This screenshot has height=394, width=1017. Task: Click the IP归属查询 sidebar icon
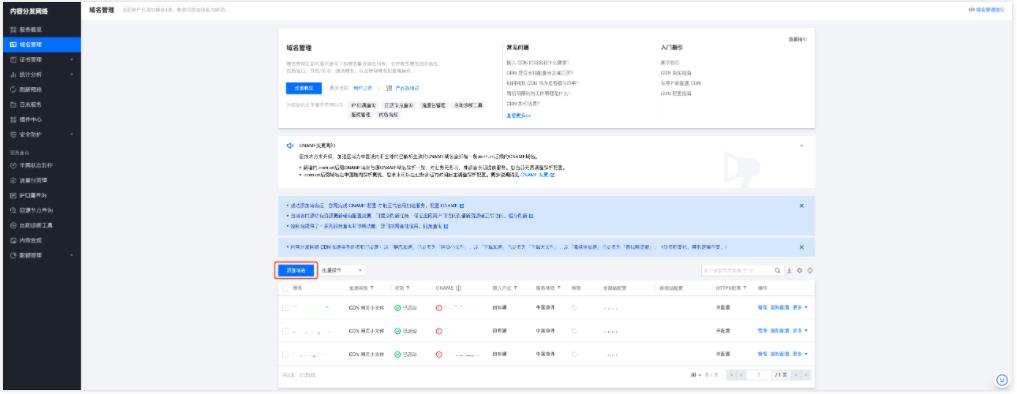(13, 195)
